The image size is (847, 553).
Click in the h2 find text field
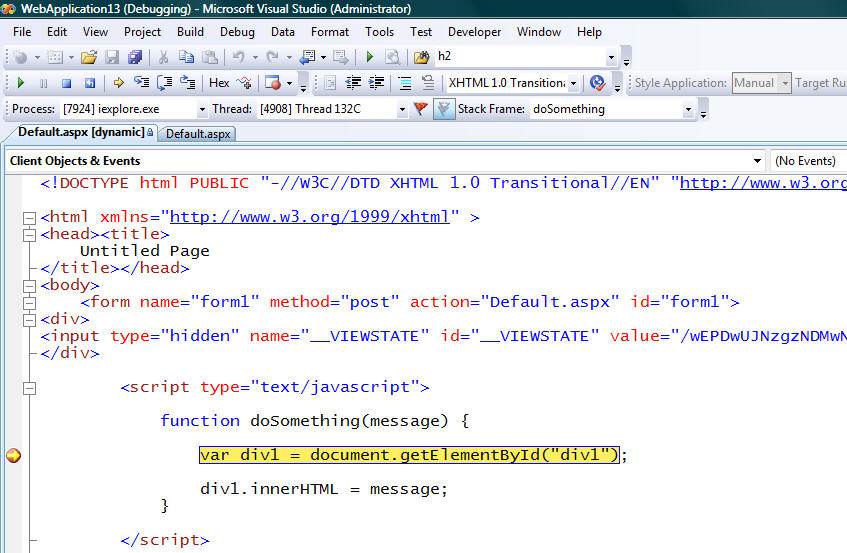(x=520, y=57)
